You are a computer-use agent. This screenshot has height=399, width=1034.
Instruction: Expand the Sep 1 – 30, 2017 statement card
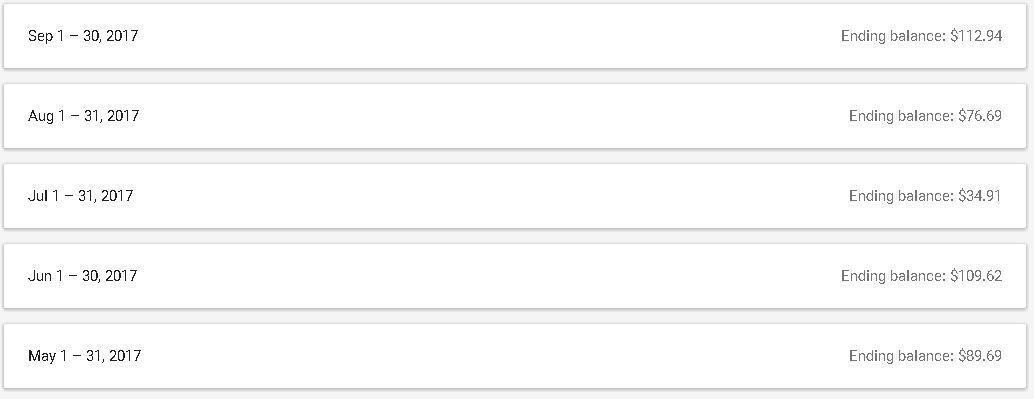515,36
